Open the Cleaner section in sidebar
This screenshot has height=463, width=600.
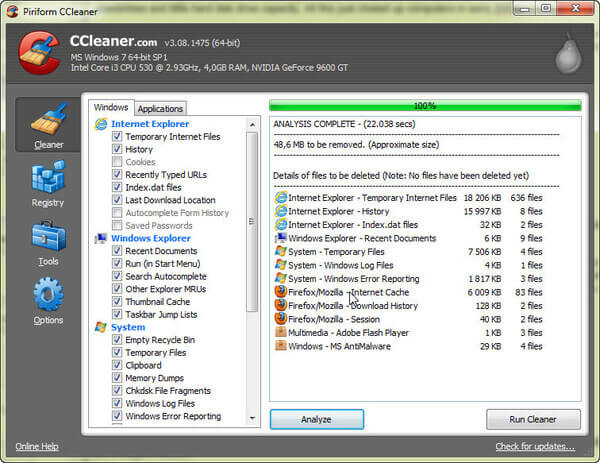point(48,125)
